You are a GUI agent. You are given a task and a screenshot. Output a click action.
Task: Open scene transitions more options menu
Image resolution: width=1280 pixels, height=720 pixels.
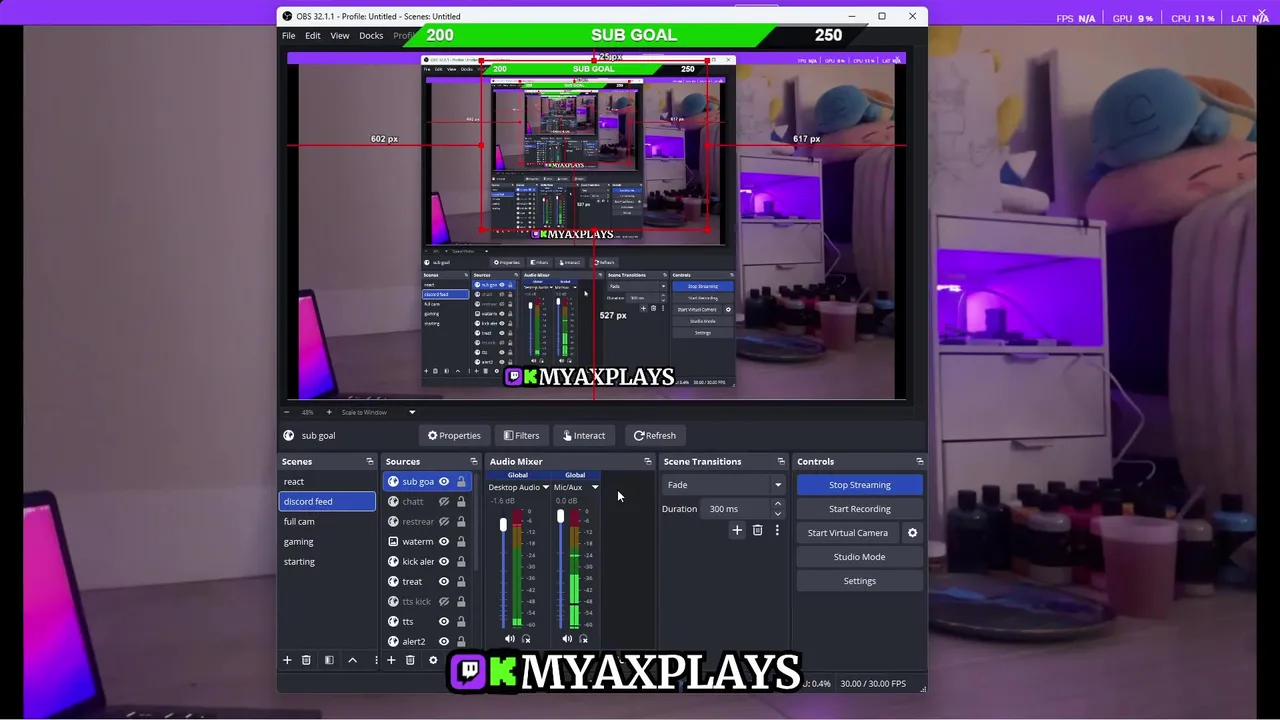[777, 530]
